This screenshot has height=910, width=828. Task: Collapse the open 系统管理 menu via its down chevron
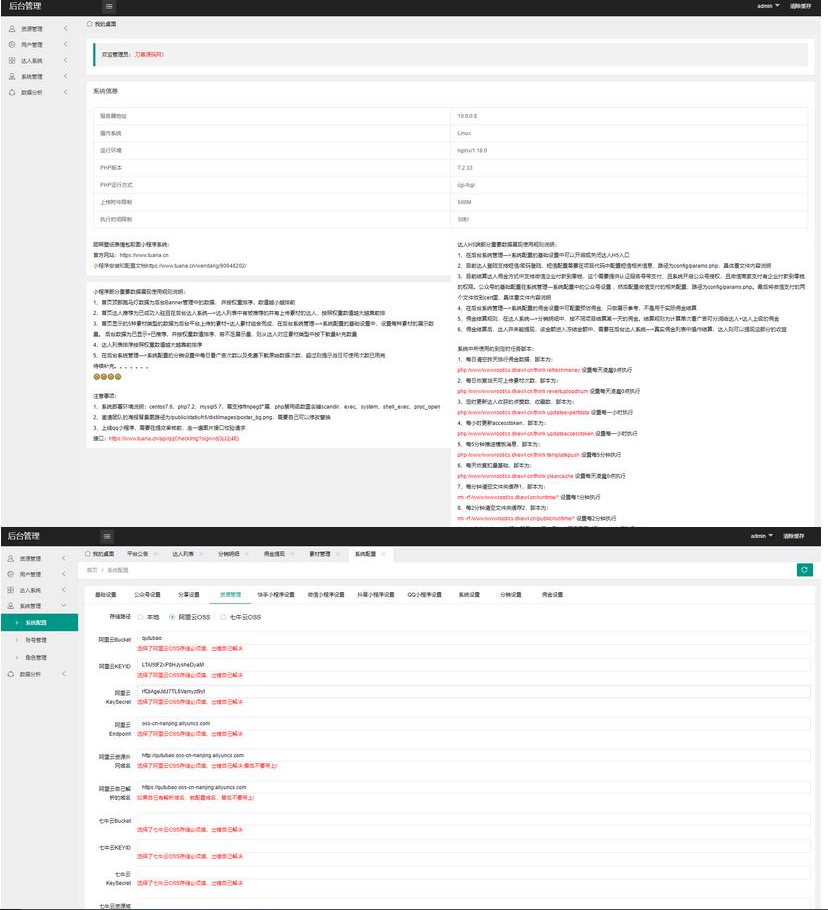pos(64,605)
